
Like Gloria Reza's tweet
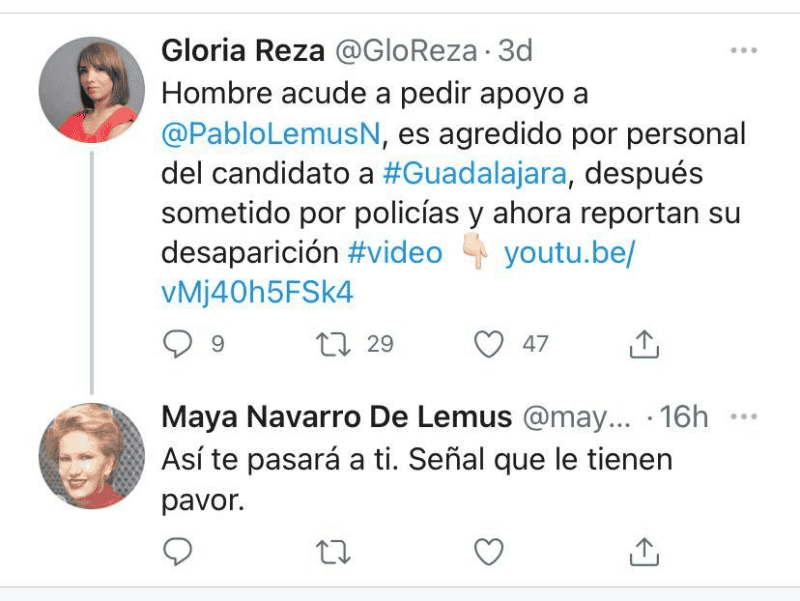click(487, 344)
